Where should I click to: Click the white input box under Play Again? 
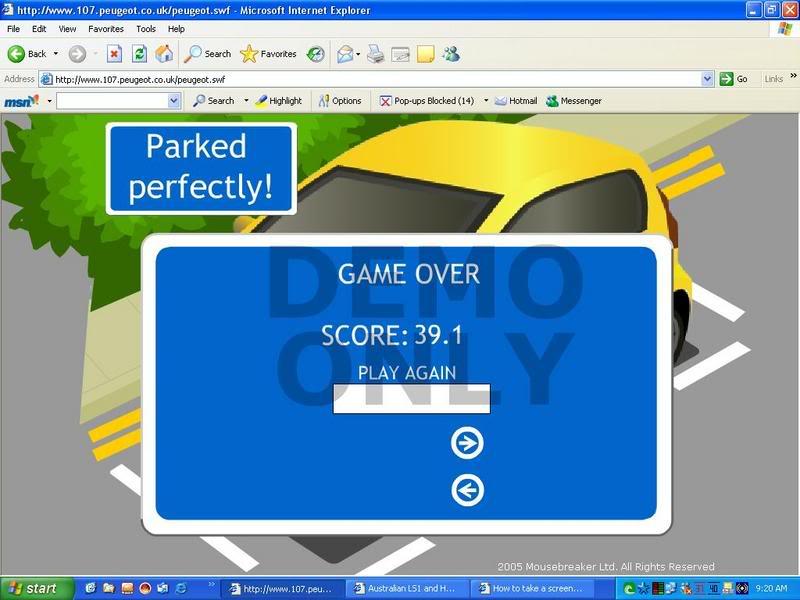point(411,399)
